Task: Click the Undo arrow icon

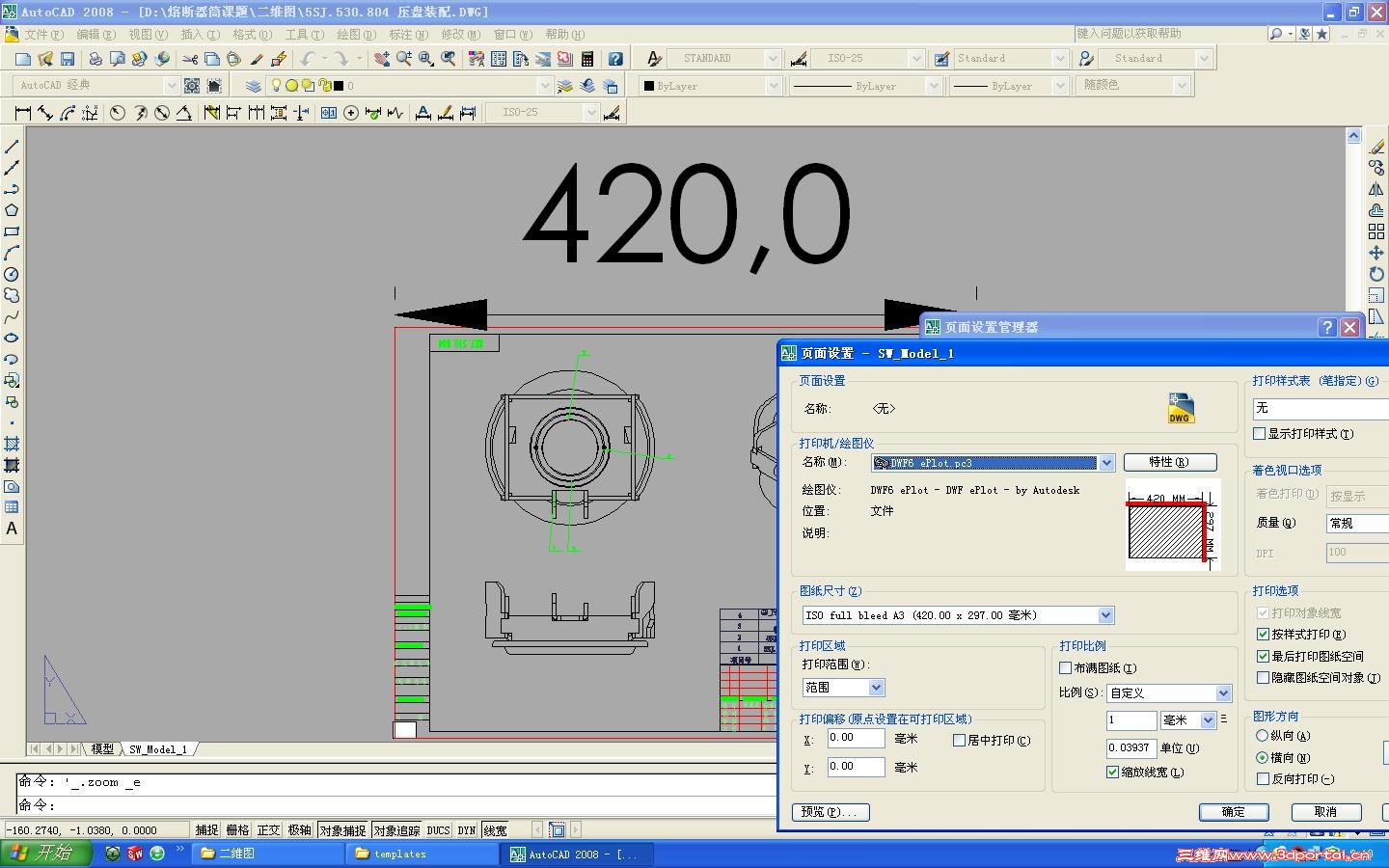Action: (308, 59)
